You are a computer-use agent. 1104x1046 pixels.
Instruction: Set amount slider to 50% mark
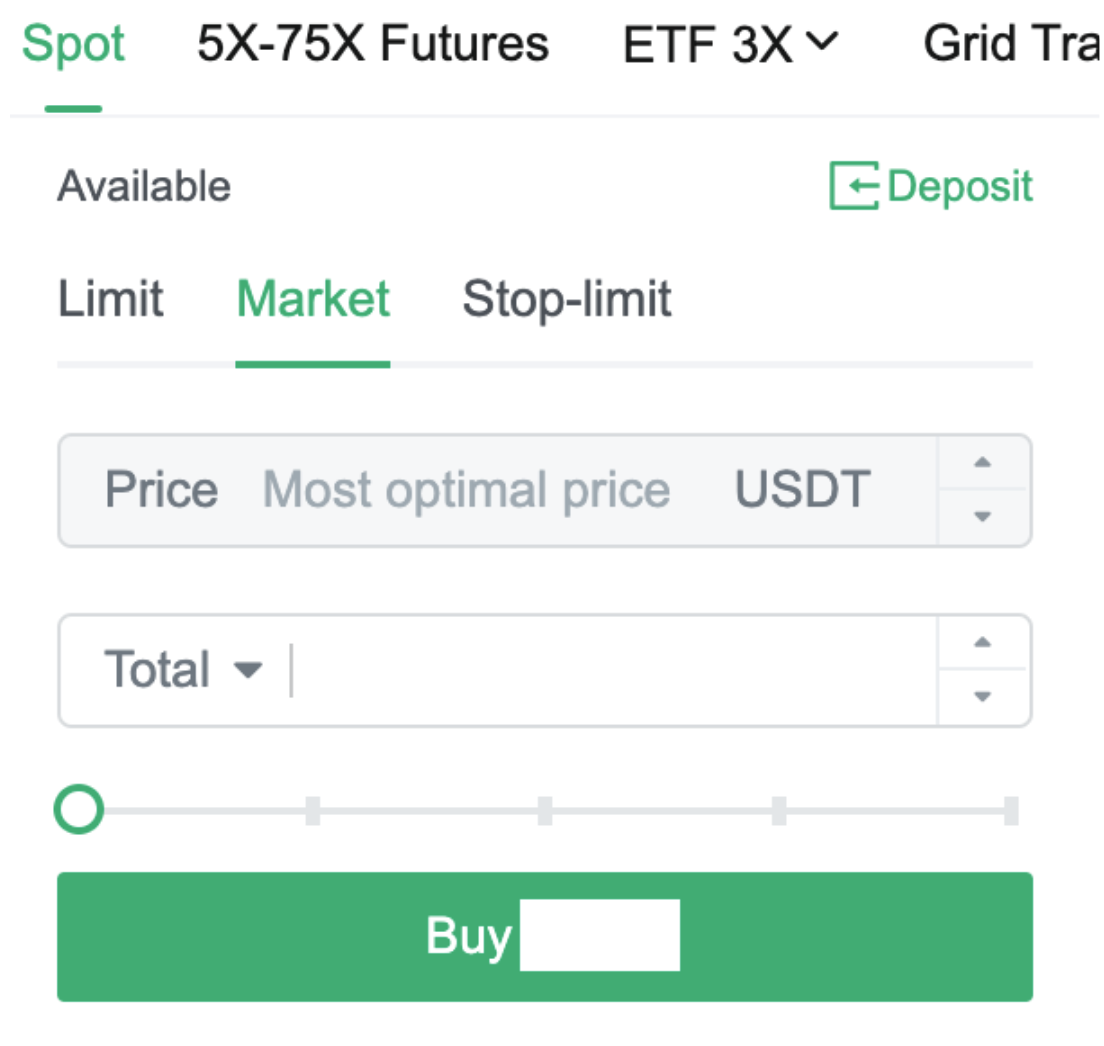[545, 810]
